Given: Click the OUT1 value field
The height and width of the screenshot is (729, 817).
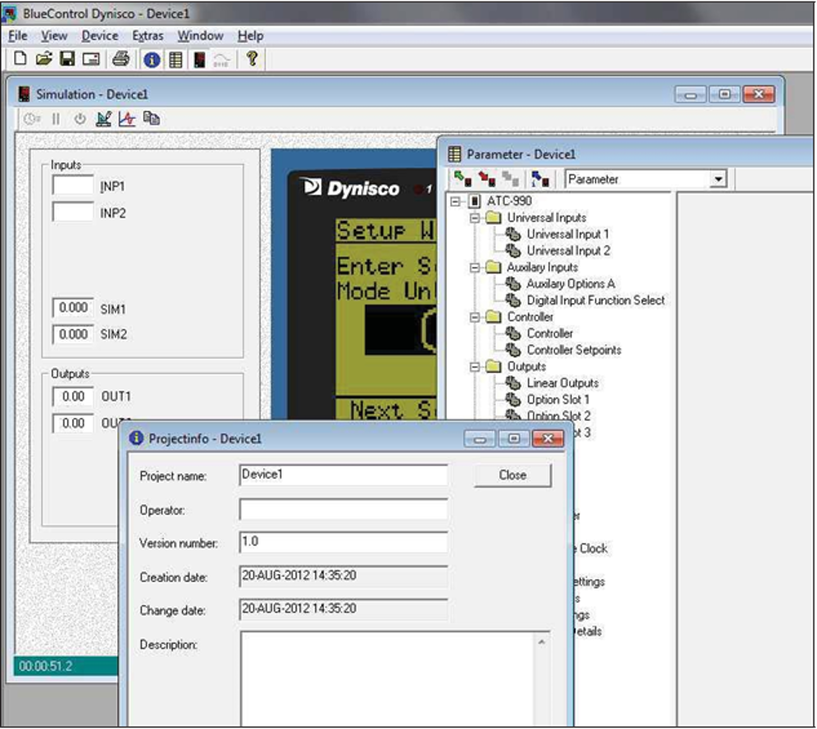Looking at the screenshot, I should 72,397.
